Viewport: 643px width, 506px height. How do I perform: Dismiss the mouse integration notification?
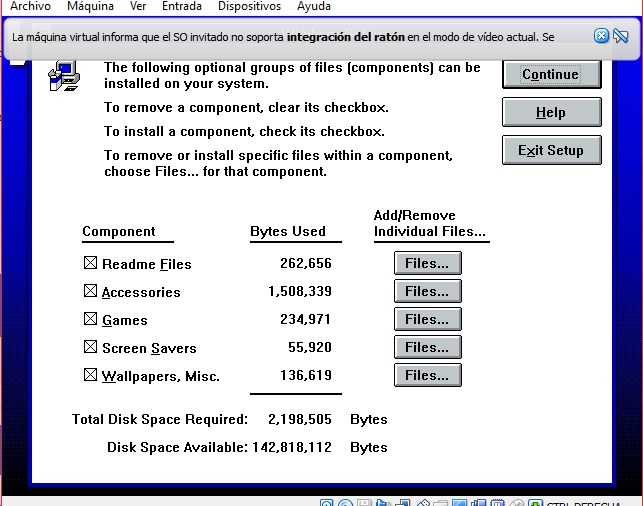601,36
